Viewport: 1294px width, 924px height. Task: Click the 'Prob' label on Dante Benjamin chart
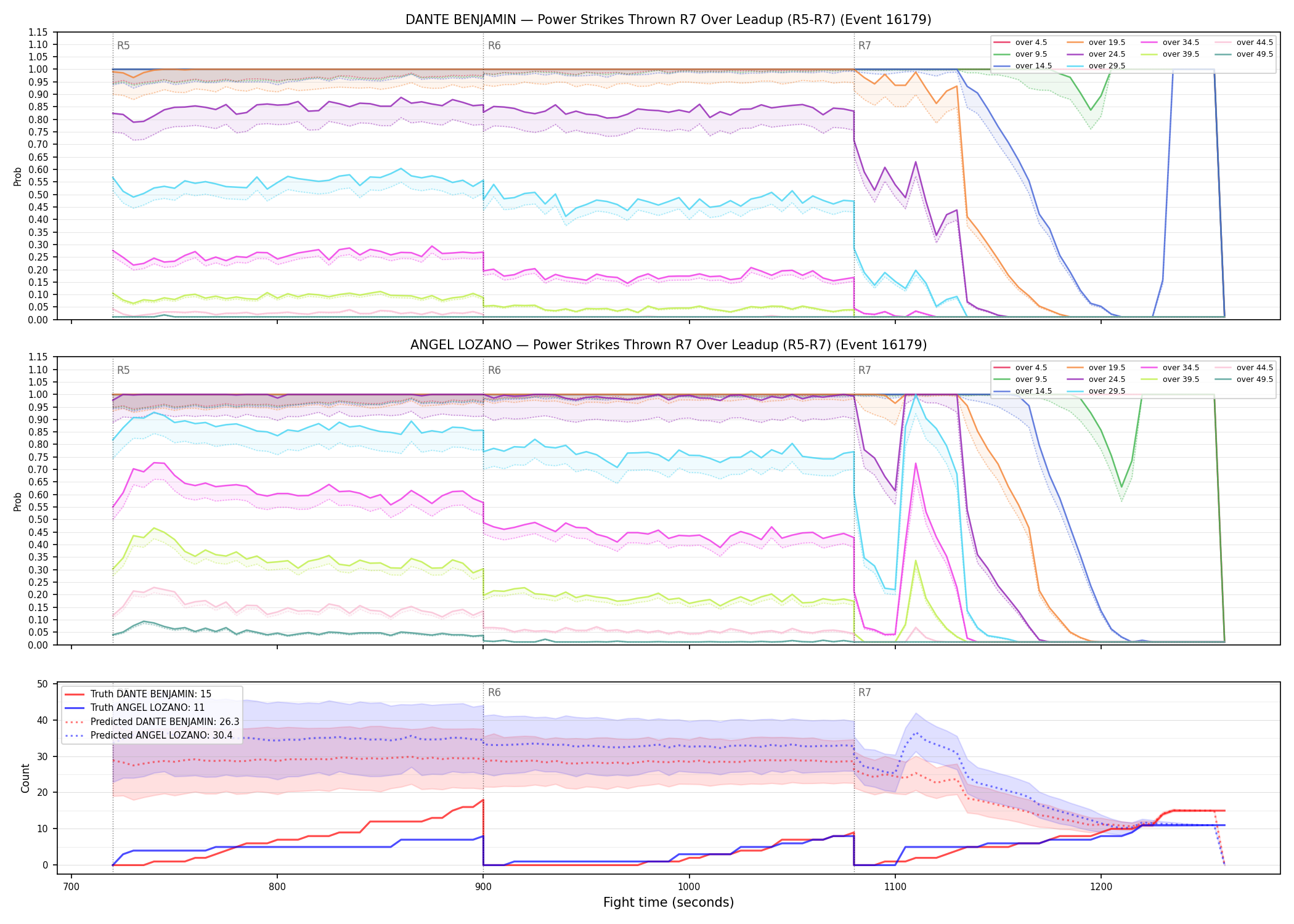click(17, 176)
